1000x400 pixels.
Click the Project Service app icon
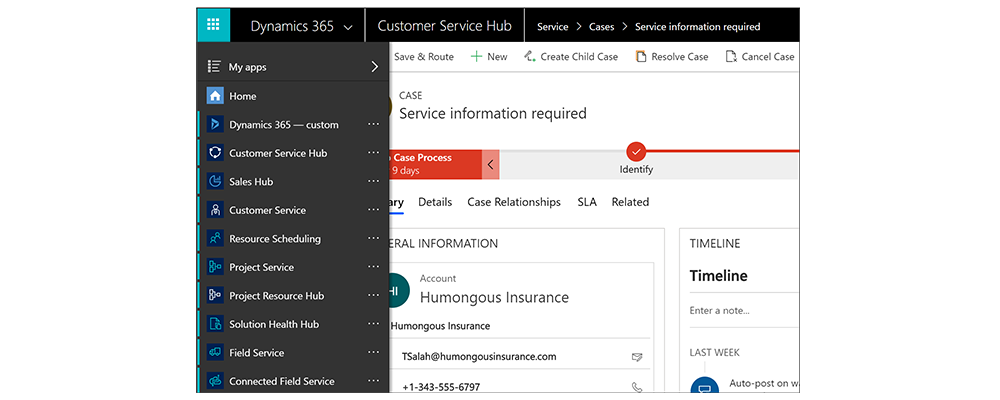click(x=215, y=267)
